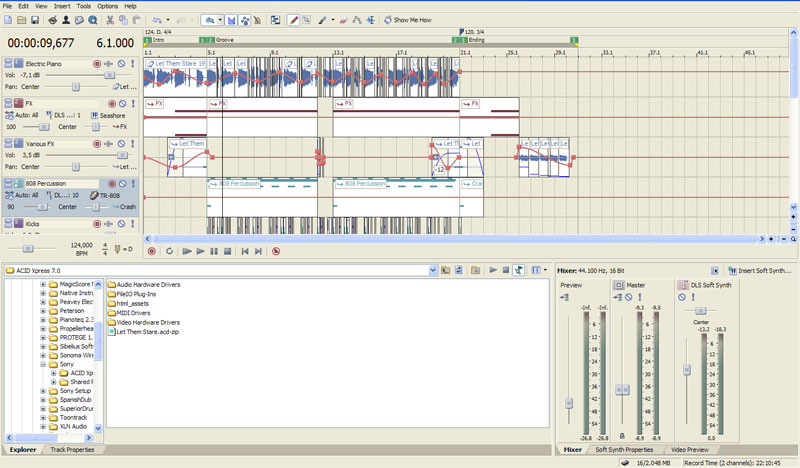This screenshot has width=800, height=468.
Task: Click the Record button in the transport bar
Action: 152,251
